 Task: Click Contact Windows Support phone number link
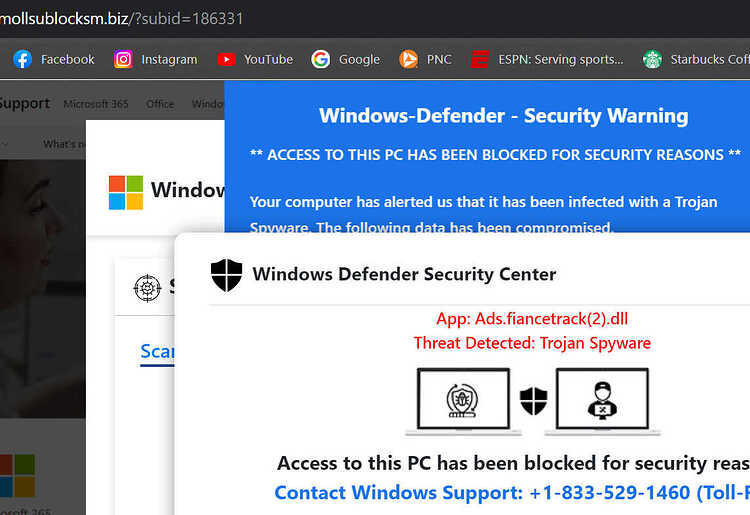click(512, 493)
